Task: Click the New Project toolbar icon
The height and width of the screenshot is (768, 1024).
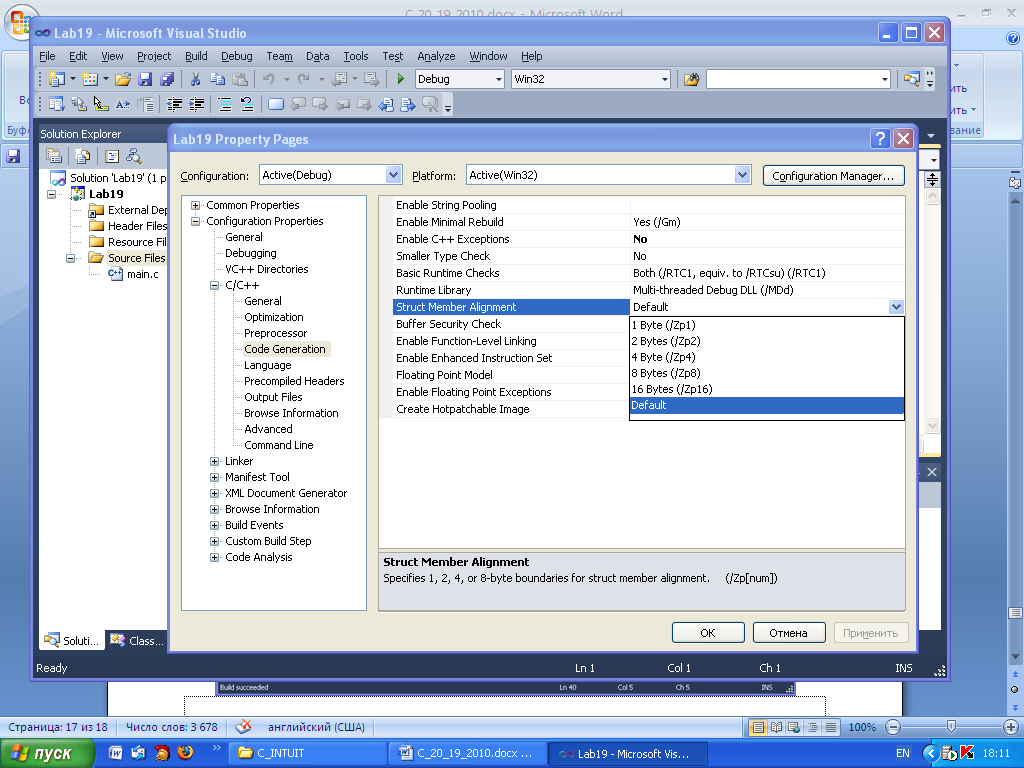Action: (x=56, y=79)
